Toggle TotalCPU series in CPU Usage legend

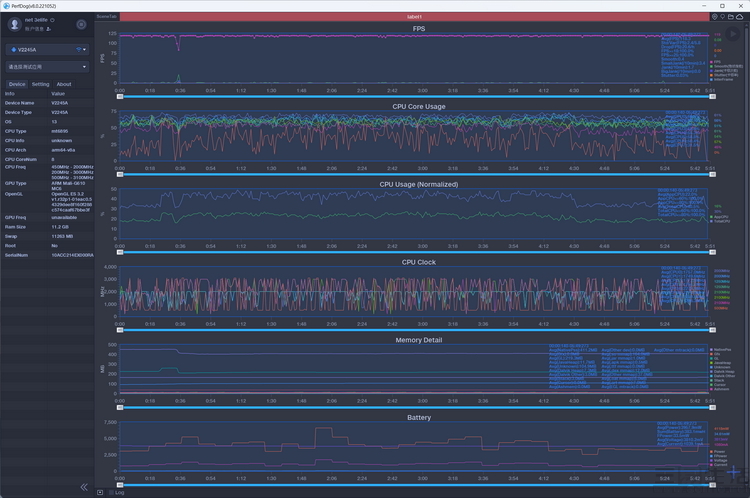click(x=720, y=221)
